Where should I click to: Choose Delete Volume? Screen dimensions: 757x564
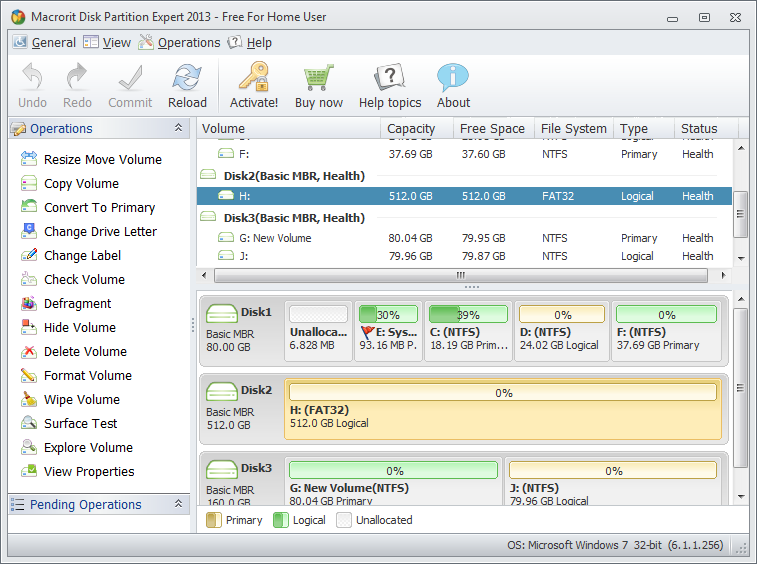pyautogui.click(x=74, y=351)
